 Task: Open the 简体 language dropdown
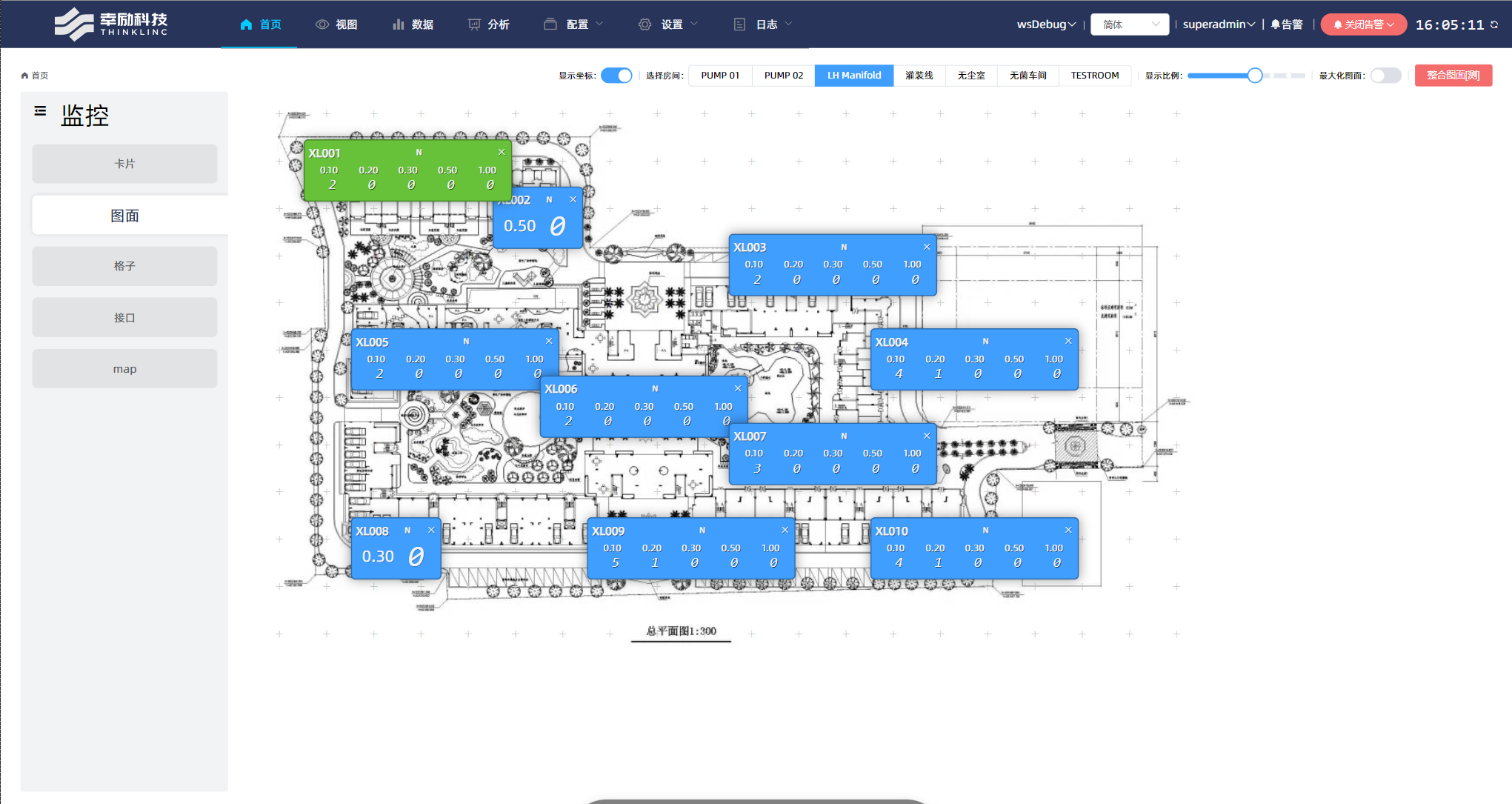point(1129,24)
